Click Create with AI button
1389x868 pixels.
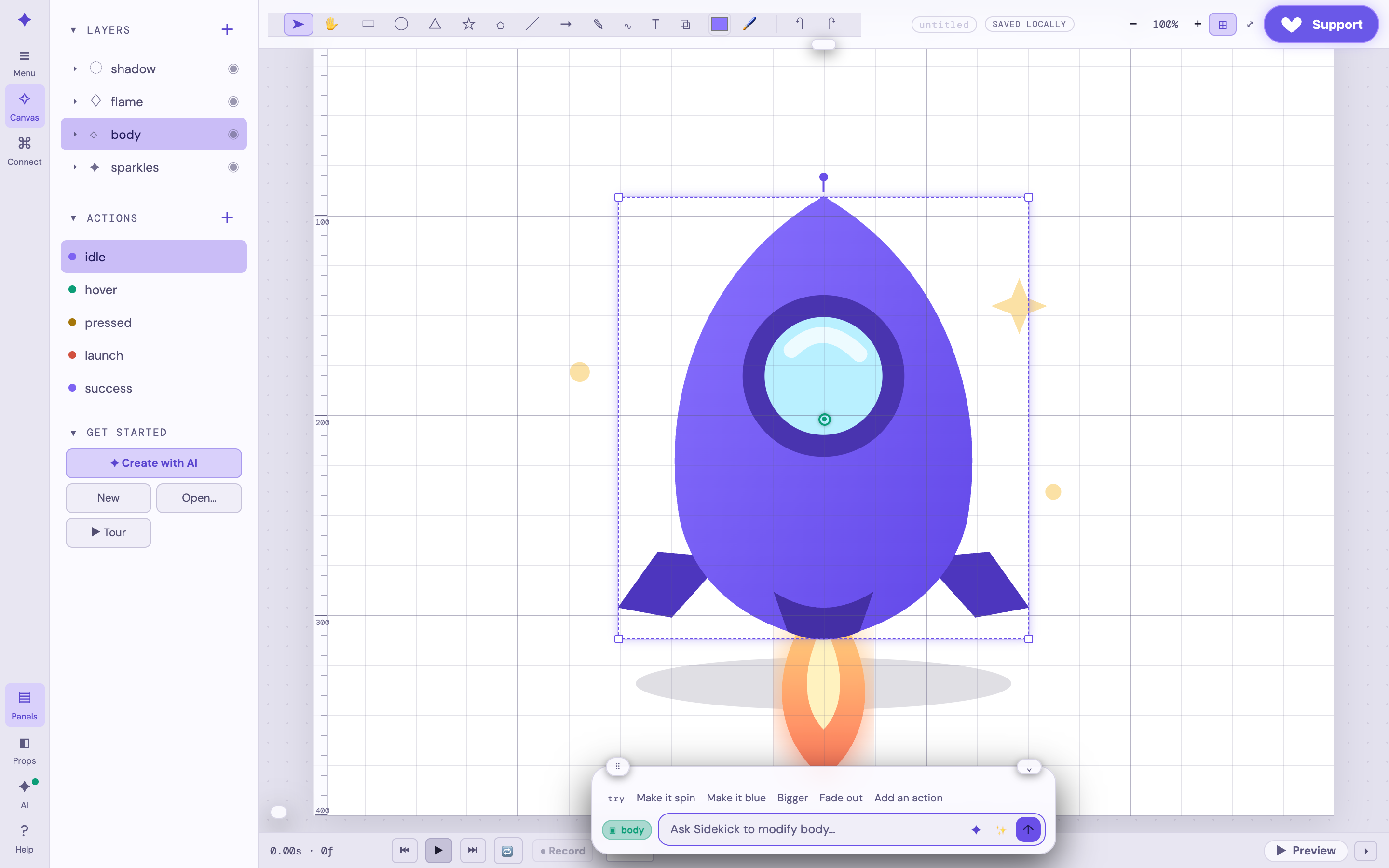154,463
